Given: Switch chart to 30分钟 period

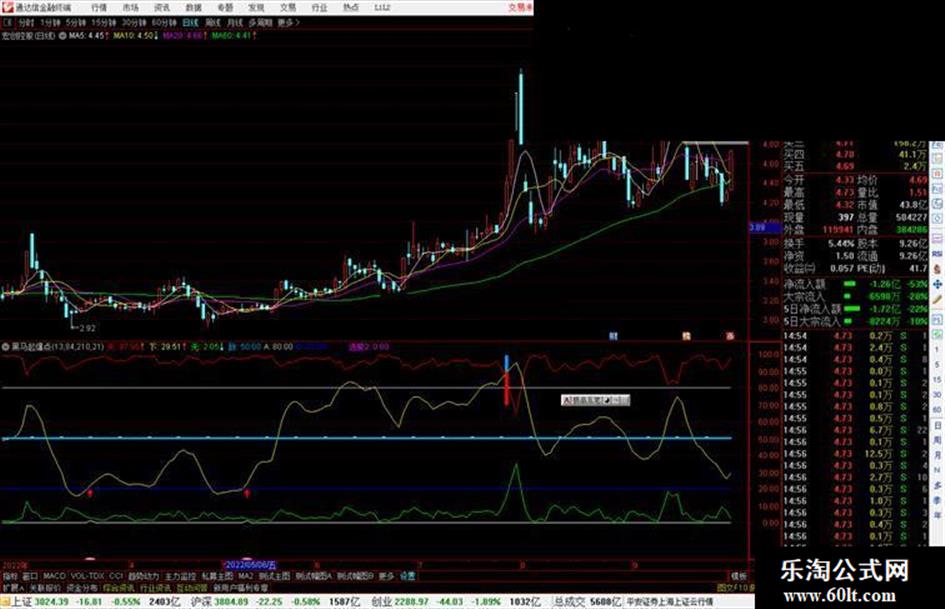Looking at the screenshot, I should click(134, 22).
